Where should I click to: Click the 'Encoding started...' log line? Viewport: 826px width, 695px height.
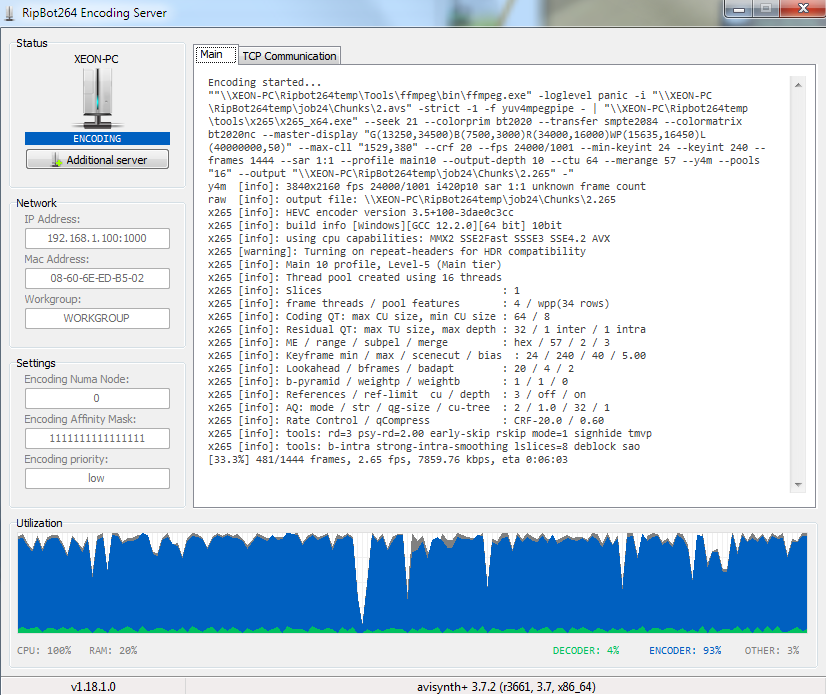point(264,82)
